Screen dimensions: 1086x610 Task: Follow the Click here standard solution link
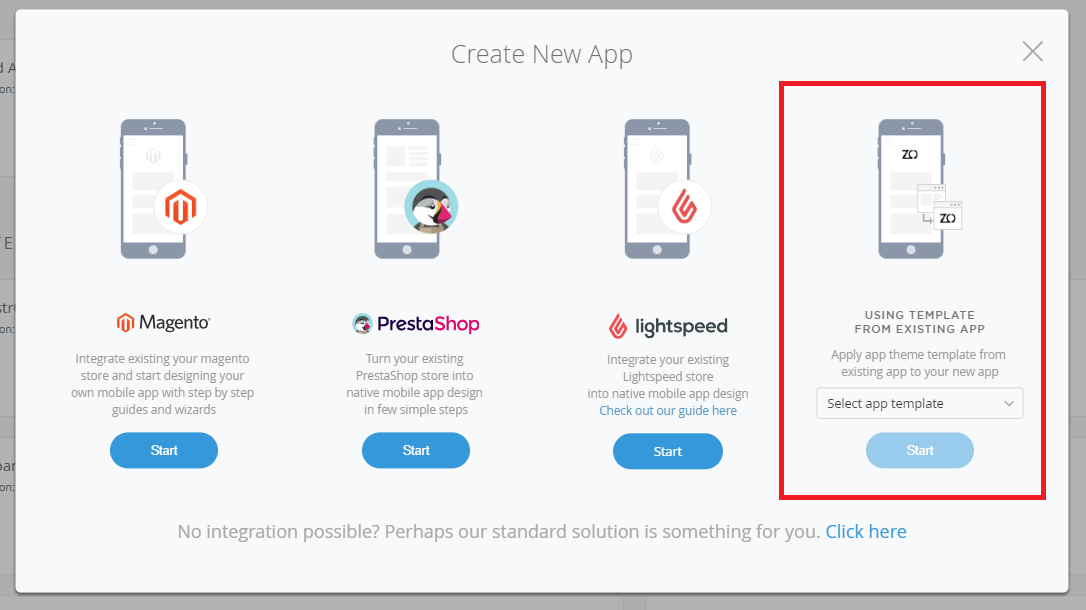[x=866, y=532]
